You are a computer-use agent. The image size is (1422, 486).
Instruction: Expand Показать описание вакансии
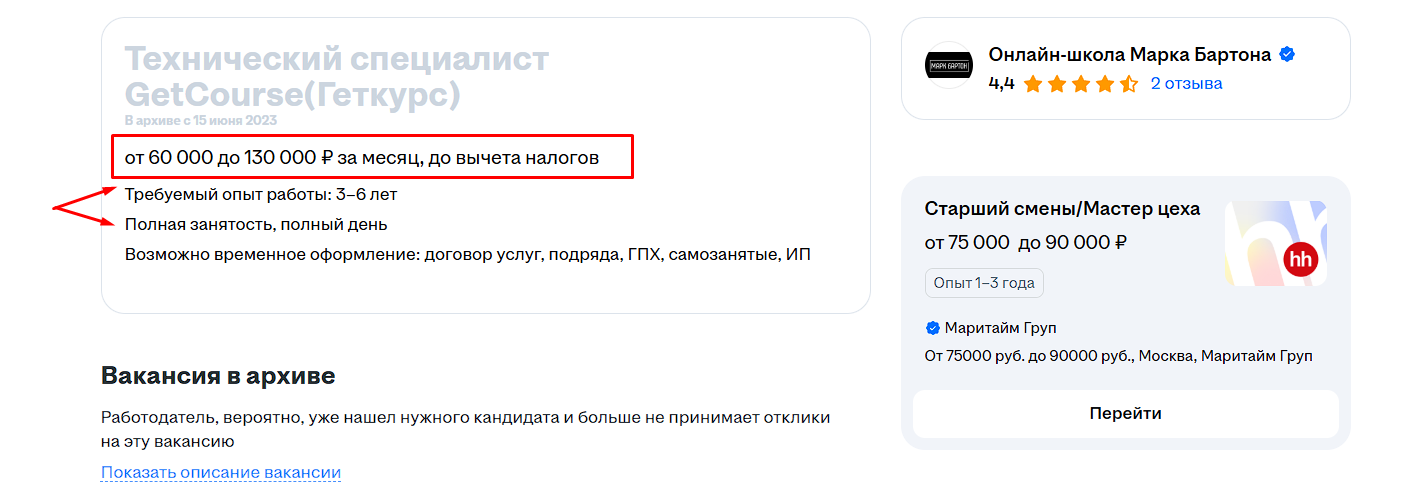click(221, 473)
